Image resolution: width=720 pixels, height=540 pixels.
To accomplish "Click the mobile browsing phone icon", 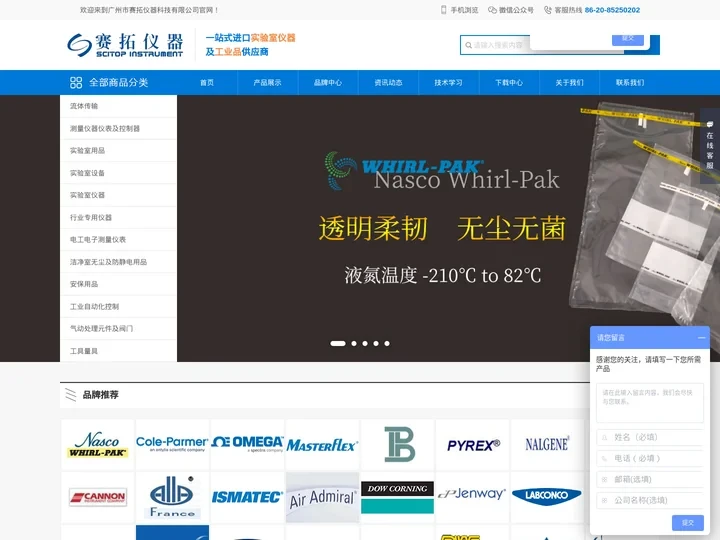I will pyautogui.click(x=443, y=10).
